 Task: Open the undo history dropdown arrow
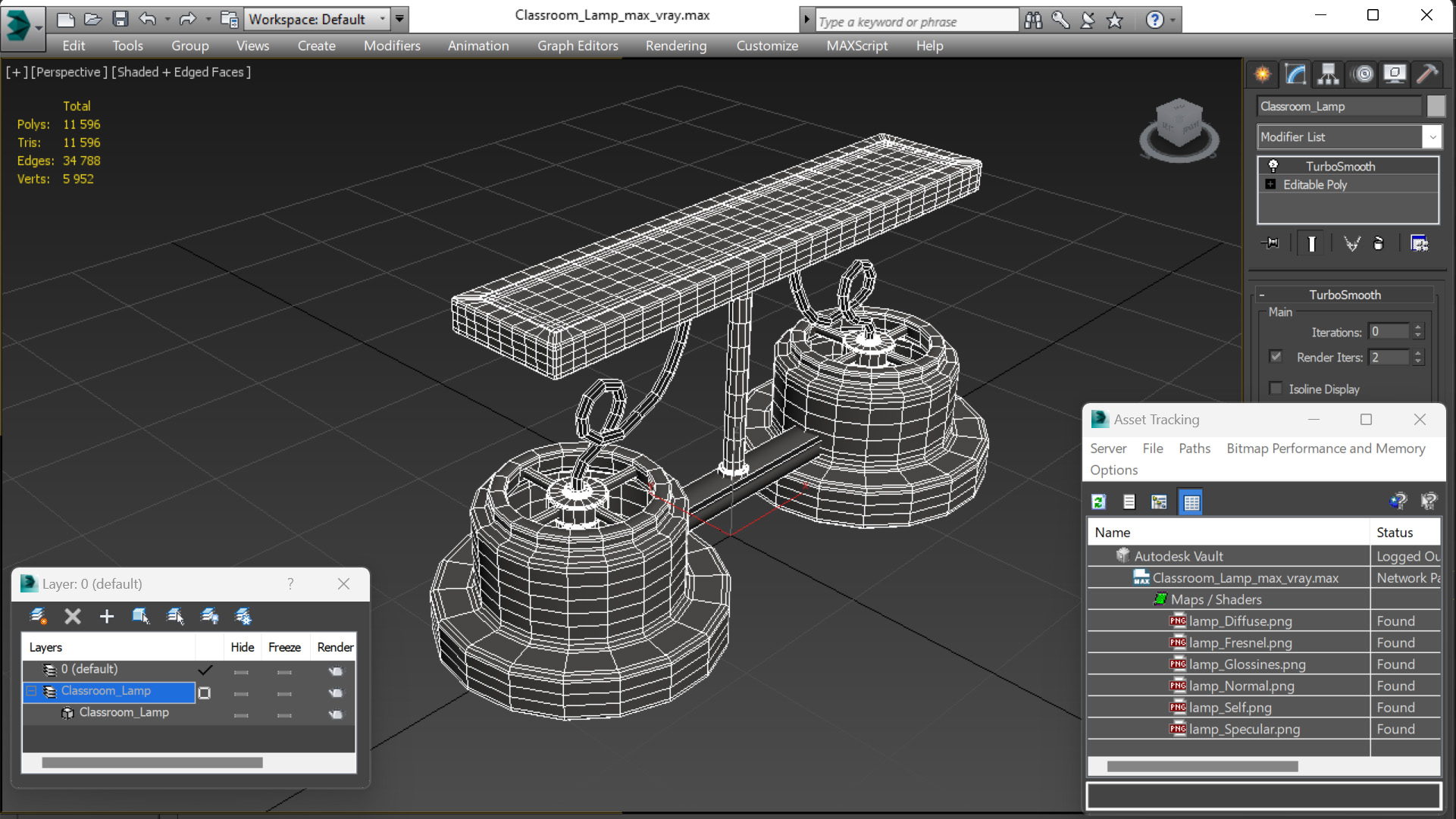(168, 20)
